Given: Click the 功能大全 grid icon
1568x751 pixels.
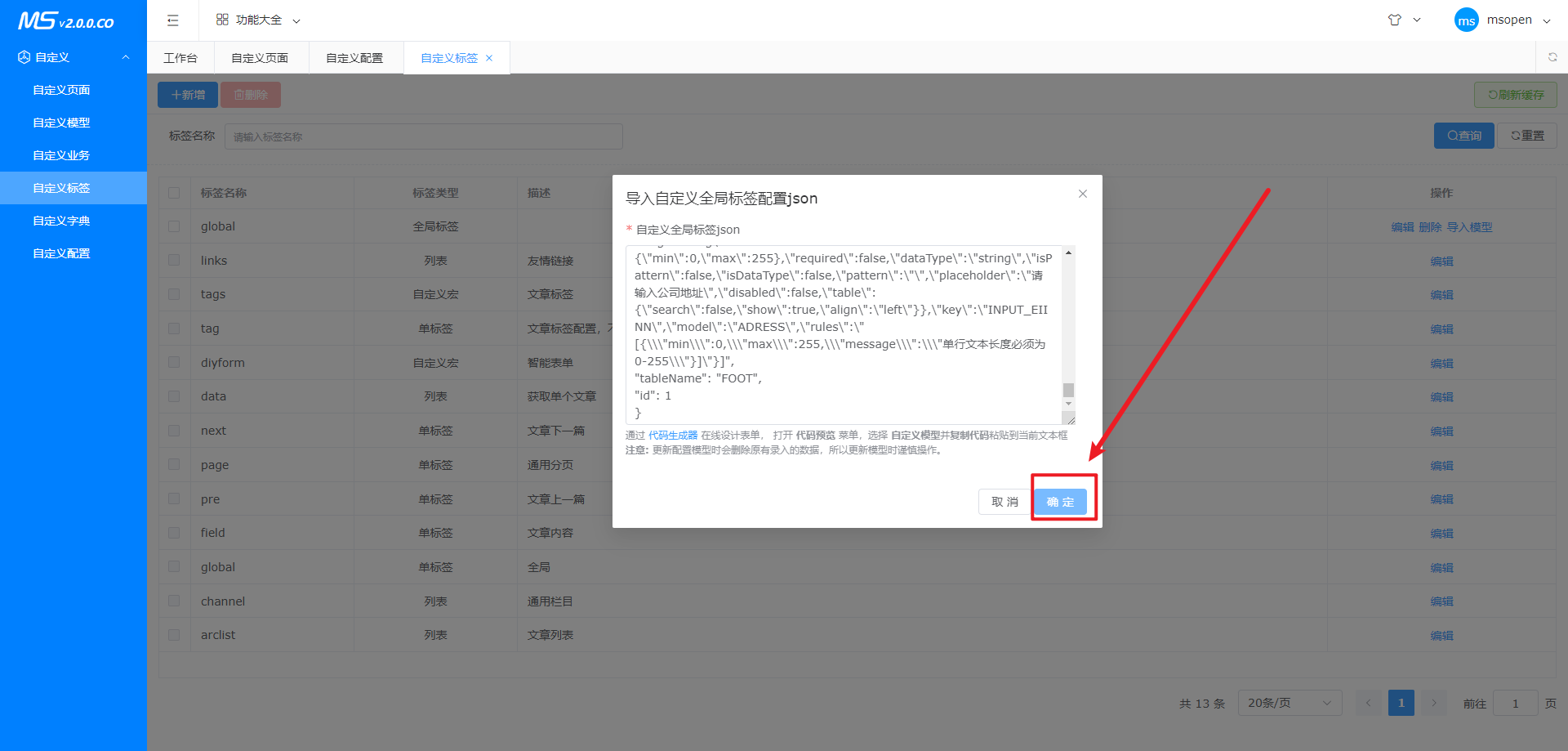Looking at the screenshot, I should pos(222,20).
